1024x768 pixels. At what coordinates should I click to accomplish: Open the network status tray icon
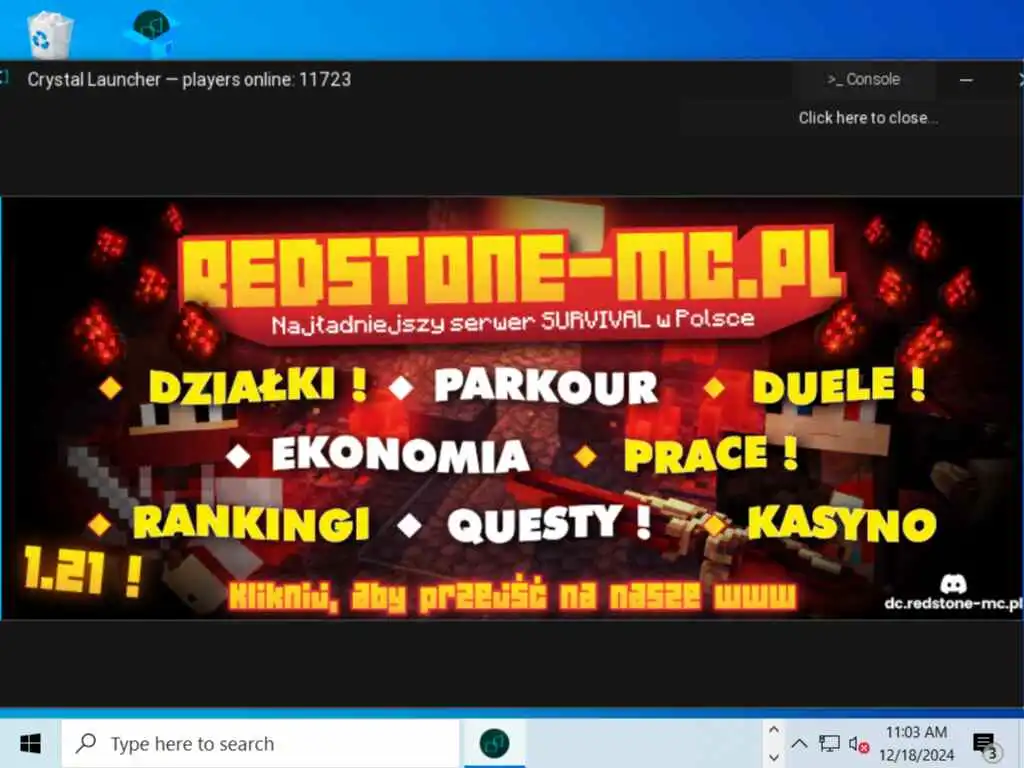829,743
